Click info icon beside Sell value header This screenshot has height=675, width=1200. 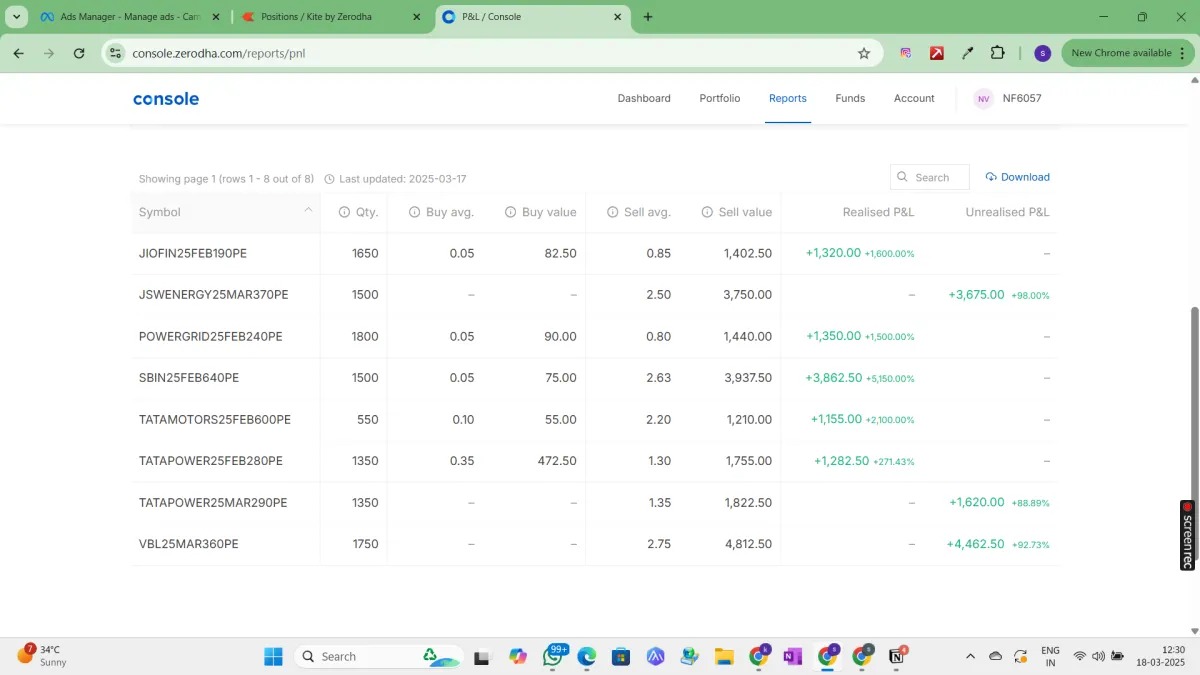[x=707, y=212]
